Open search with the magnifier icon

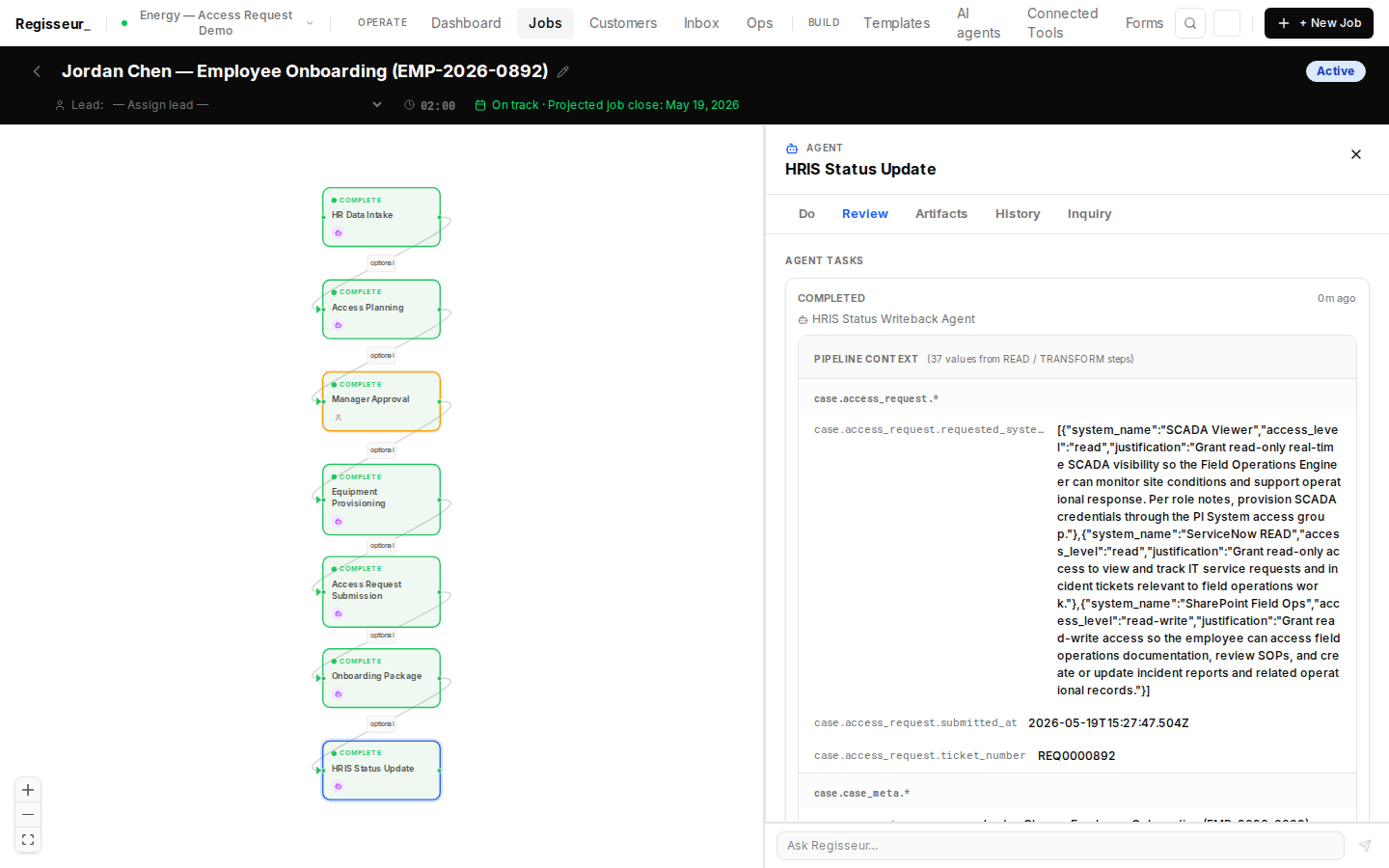(1190, 23)
